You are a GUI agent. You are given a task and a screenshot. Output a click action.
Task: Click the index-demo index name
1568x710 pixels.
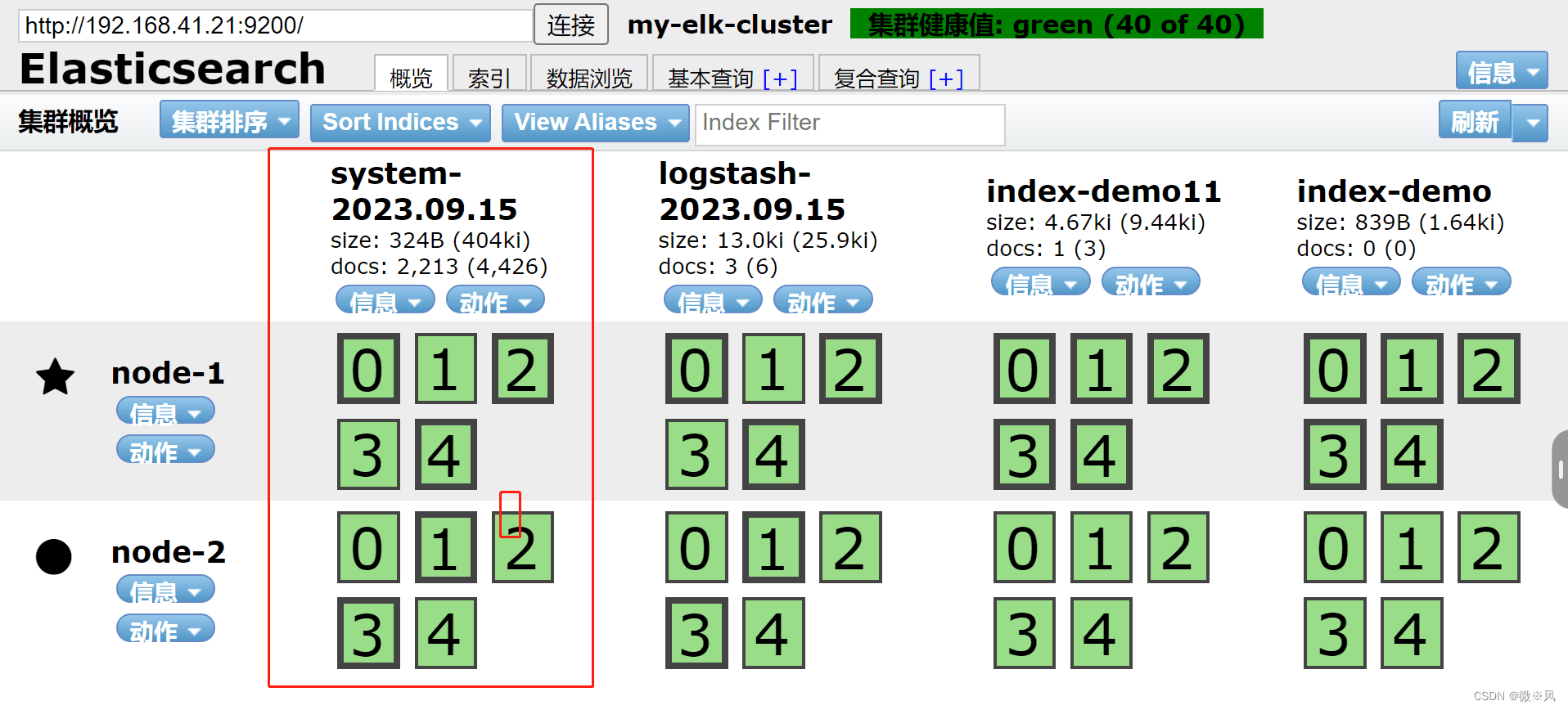pyautogui.click(x=1394, y=191)
